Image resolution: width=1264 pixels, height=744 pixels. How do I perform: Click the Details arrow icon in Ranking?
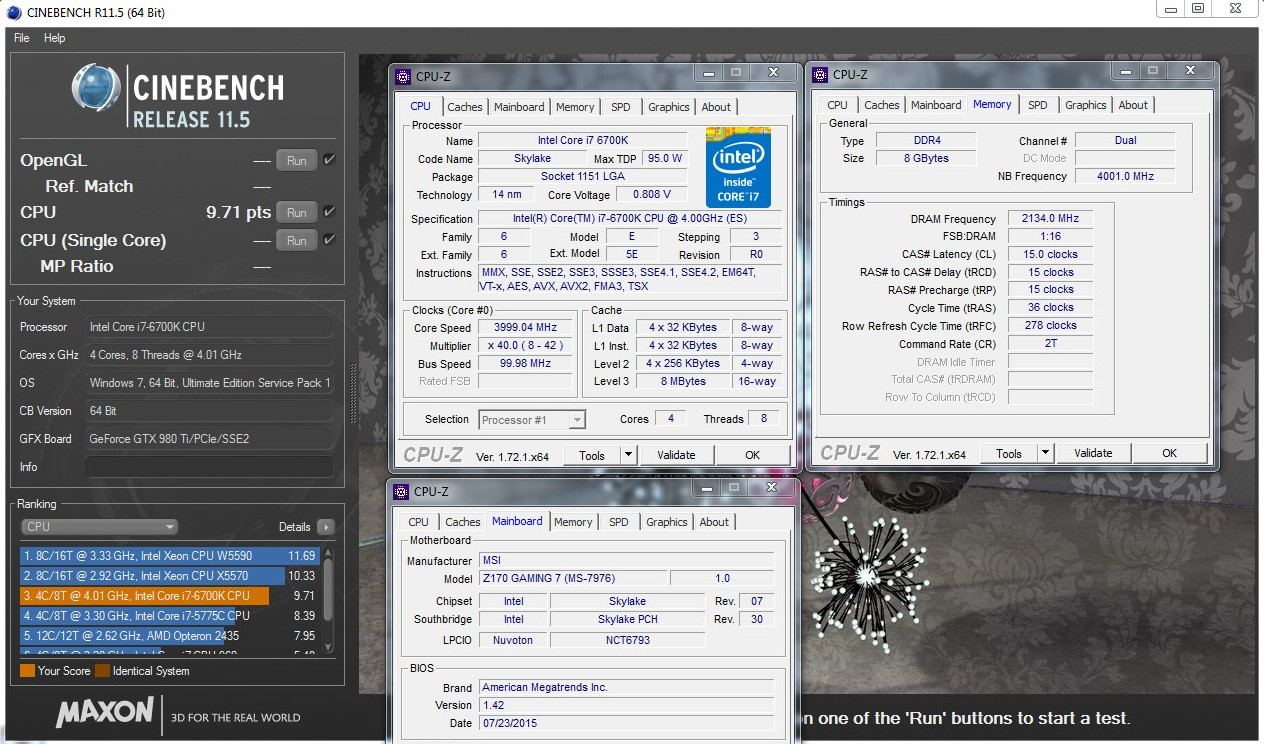(x=325, y=527)
